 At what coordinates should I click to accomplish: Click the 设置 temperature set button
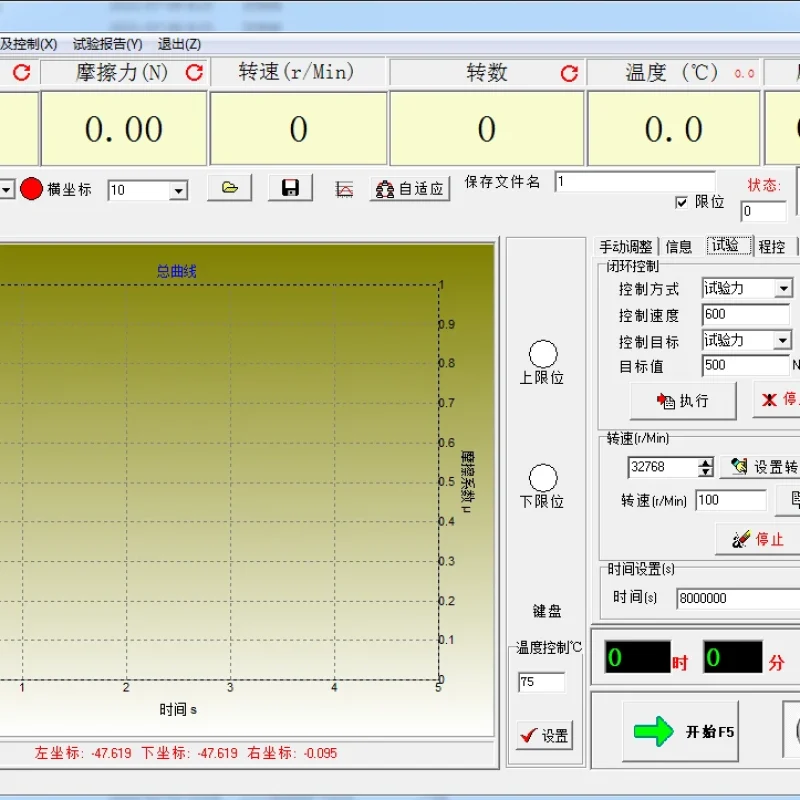coord(544,735)
